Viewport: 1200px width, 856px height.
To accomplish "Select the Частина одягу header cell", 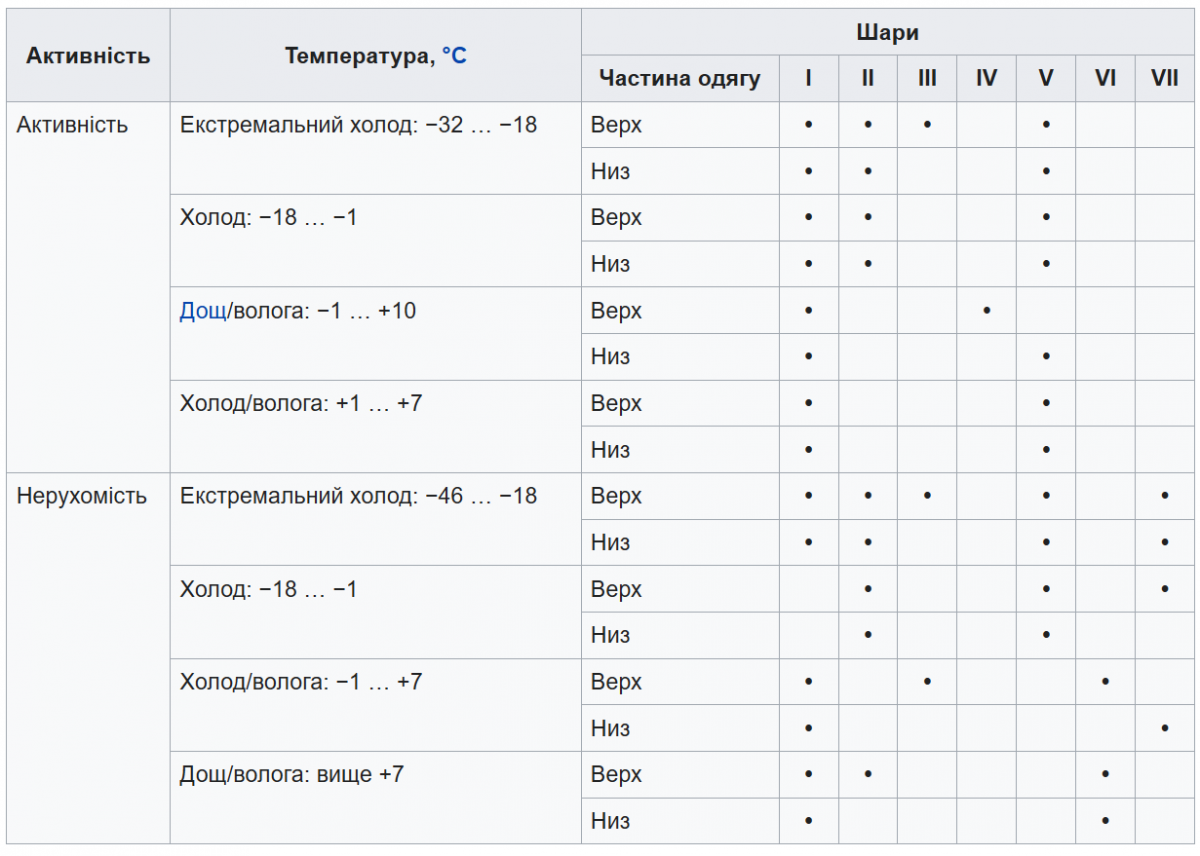I will (680, 78).
